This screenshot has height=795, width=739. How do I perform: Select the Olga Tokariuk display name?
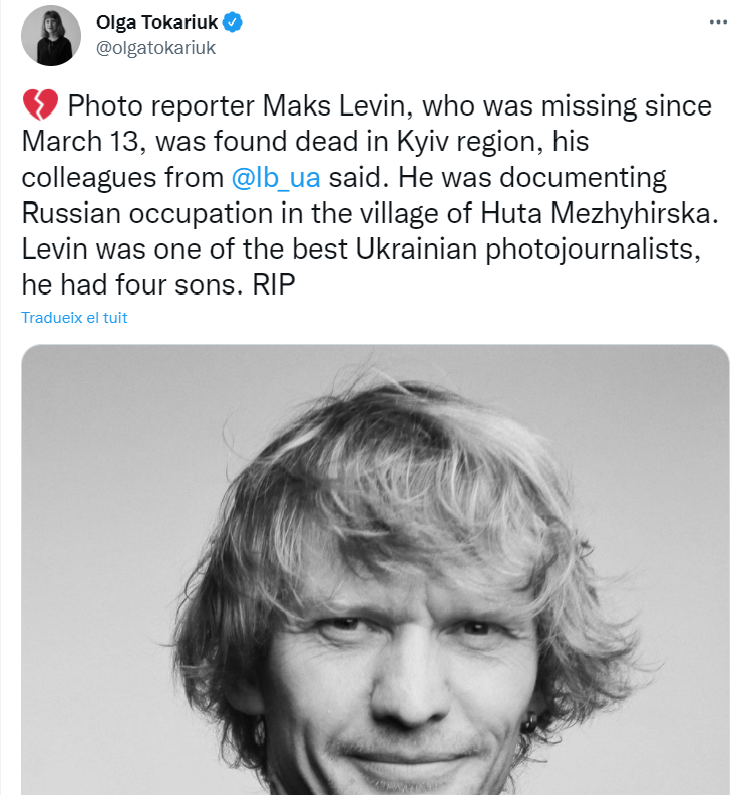coord(157,22)
